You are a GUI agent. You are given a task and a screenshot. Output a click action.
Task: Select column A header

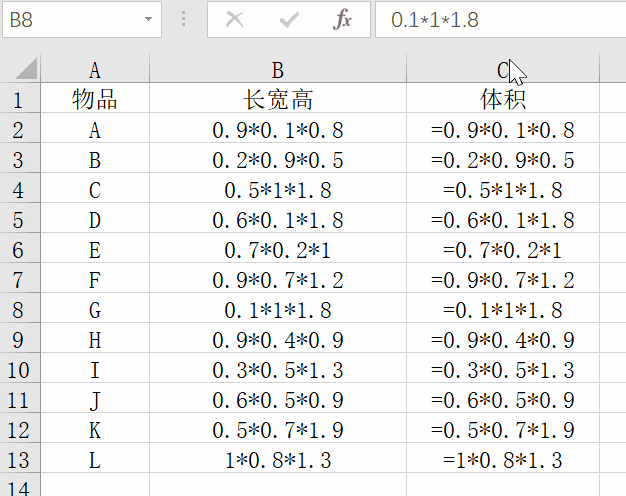pyautogui.click(x=95, y=69)
